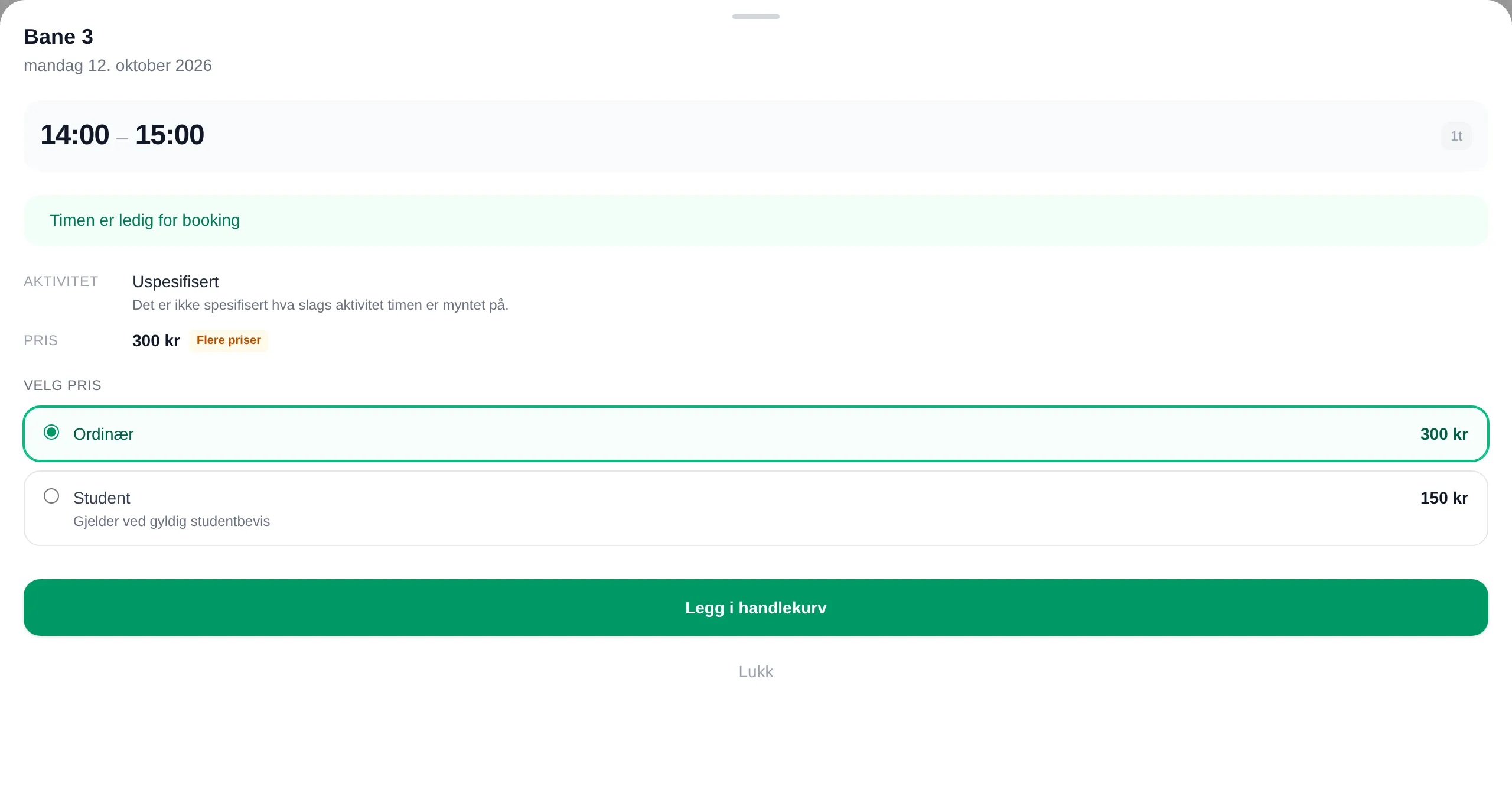Click the Bane 3 heading

[x=58, y=37]
